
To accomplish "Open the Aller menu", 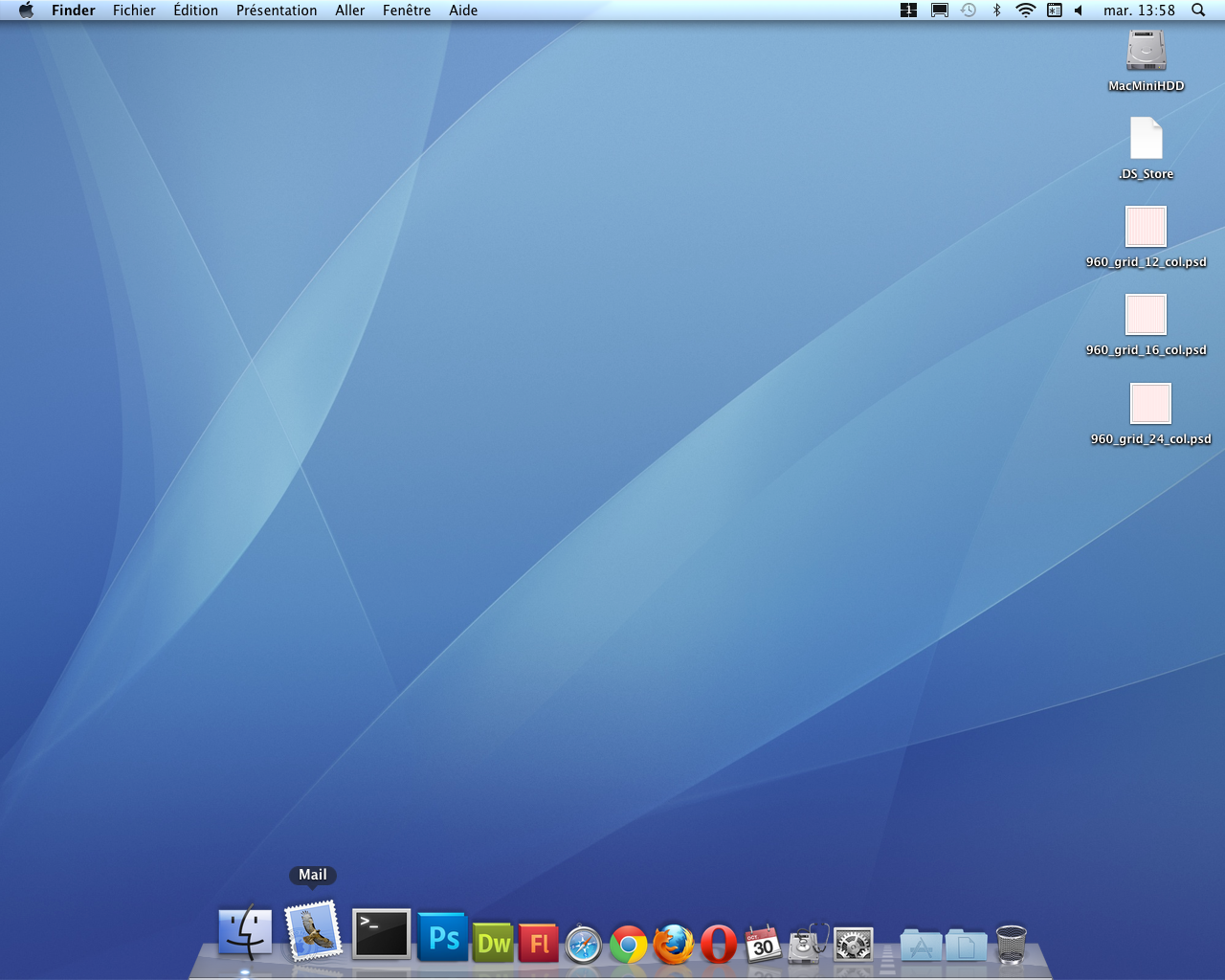I will pos(349,11).
